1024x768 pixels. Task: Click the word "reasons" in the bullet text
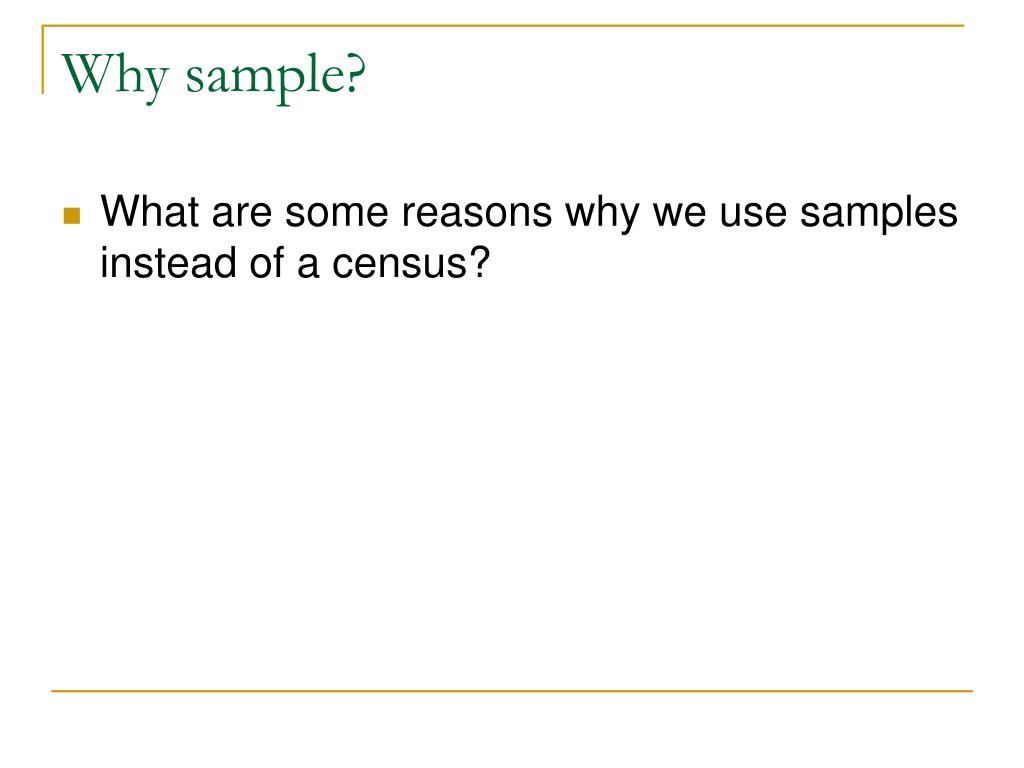point(477,214)
